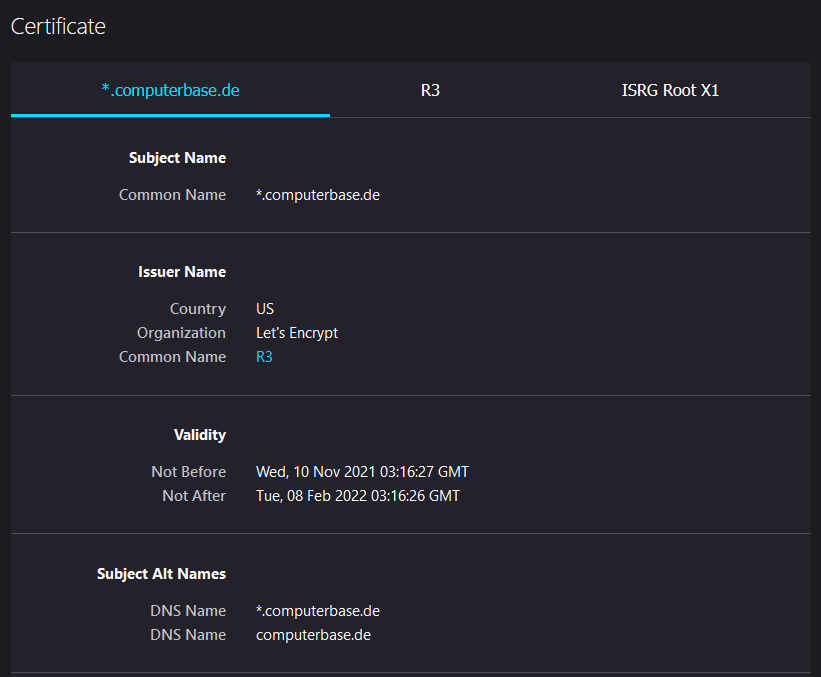Click the Subject Alt Names heading
821x677 pixels.
click(x=161, y=574)
